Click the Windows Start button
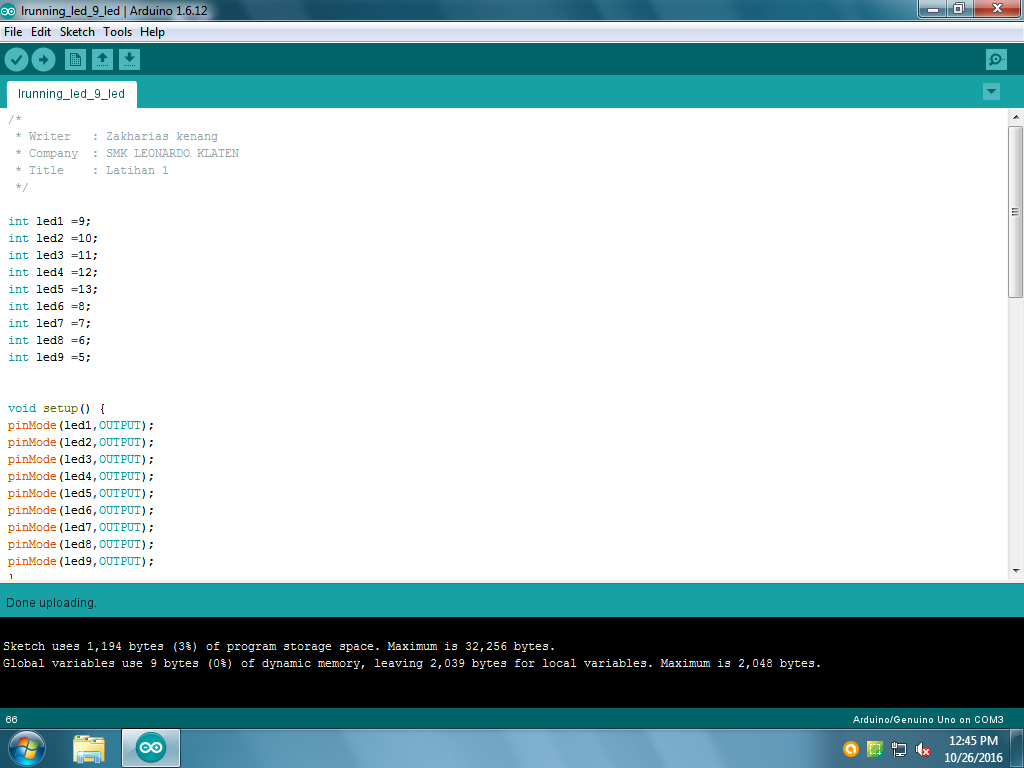Screen dimensions: 1024x768 [x=27, y=748]
